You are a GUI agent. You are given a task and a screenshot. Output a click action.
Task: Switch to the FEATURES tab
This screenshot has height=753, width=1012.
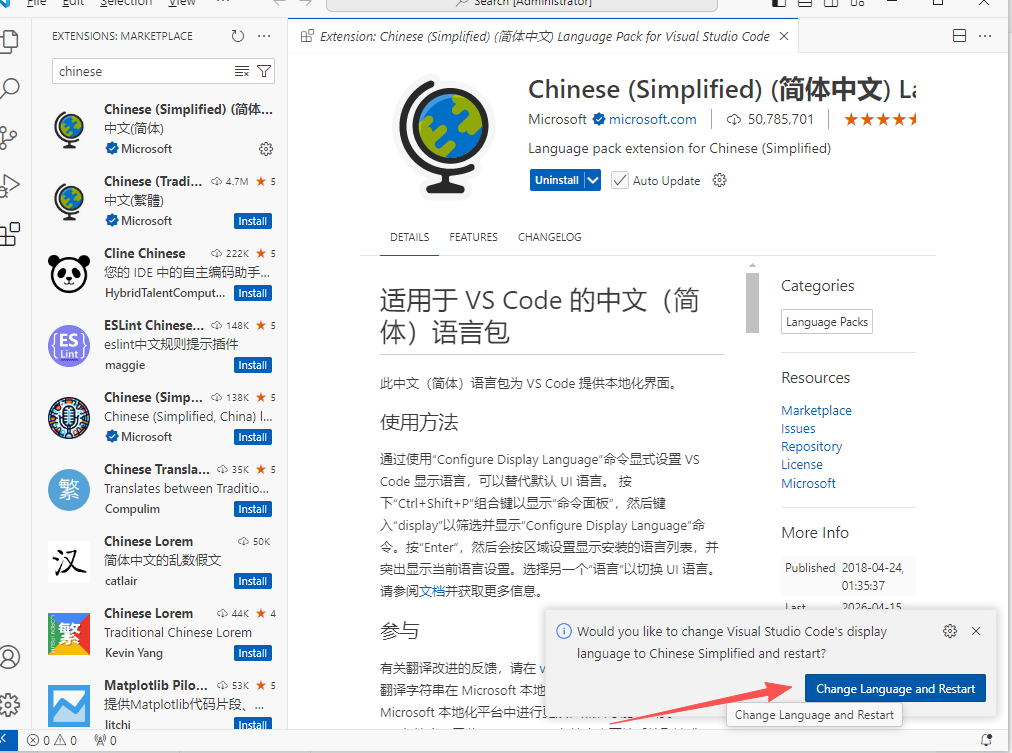tap(473, 237)
